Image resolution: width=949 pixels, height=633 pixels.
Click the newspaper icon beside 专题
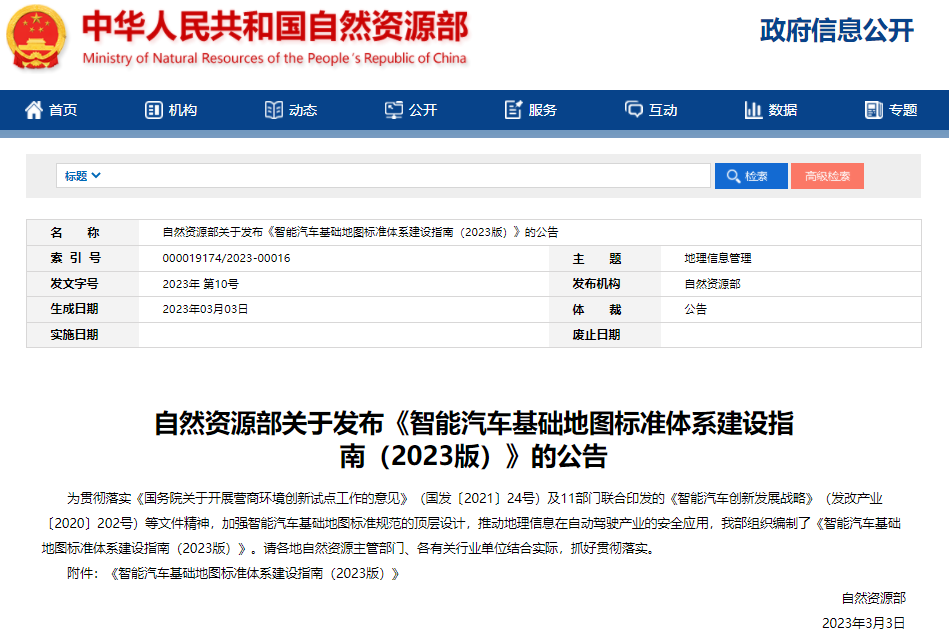pyautogui.click(x=875, y=110)
